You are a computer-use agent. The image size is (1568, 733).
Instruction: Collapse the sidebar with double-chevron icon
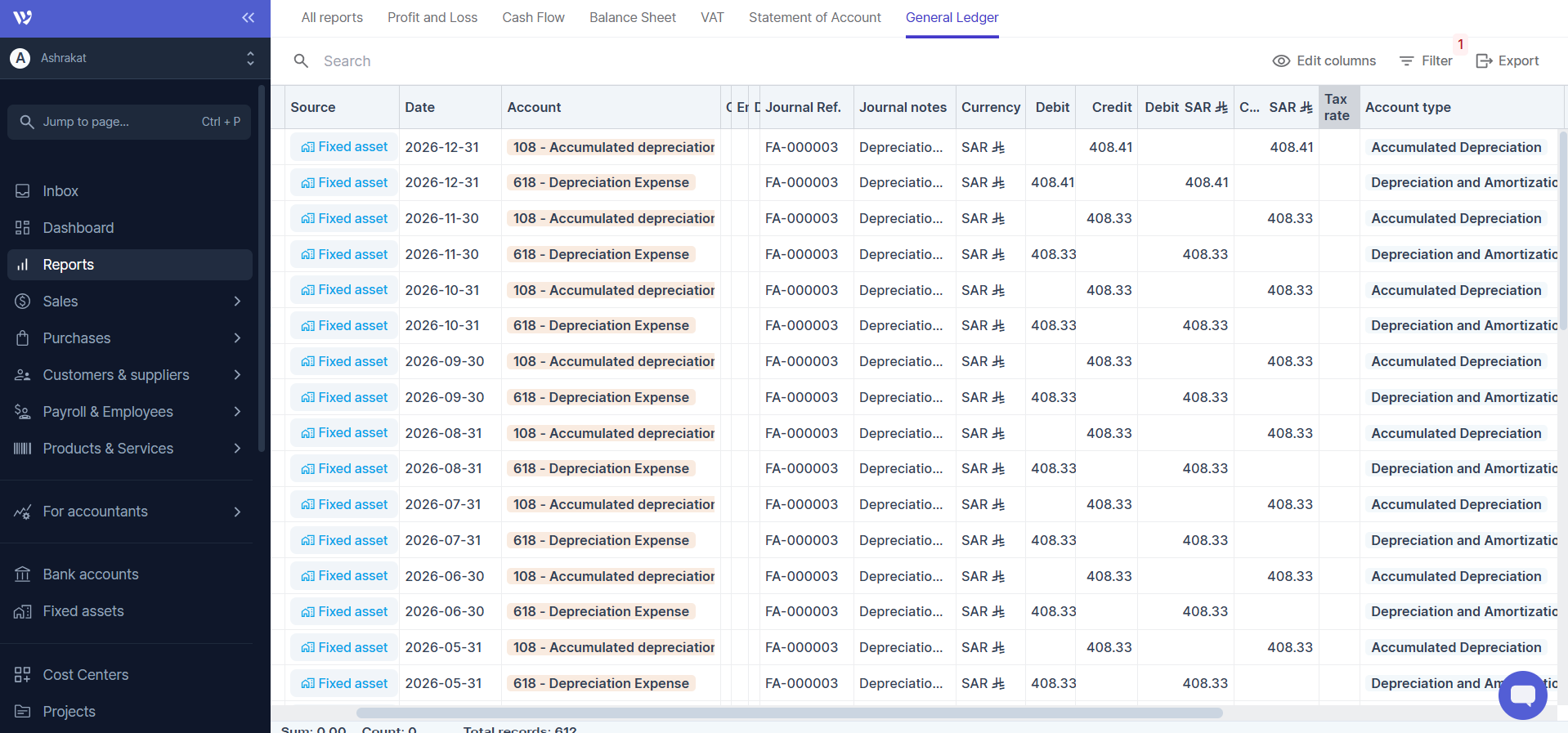click(248, 18)
